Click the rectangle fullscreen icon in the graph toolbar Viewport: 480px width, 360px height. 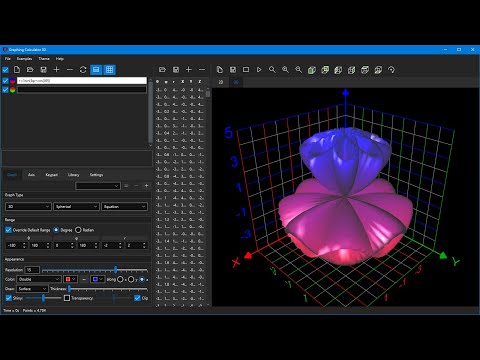click(x=246, y=70)
